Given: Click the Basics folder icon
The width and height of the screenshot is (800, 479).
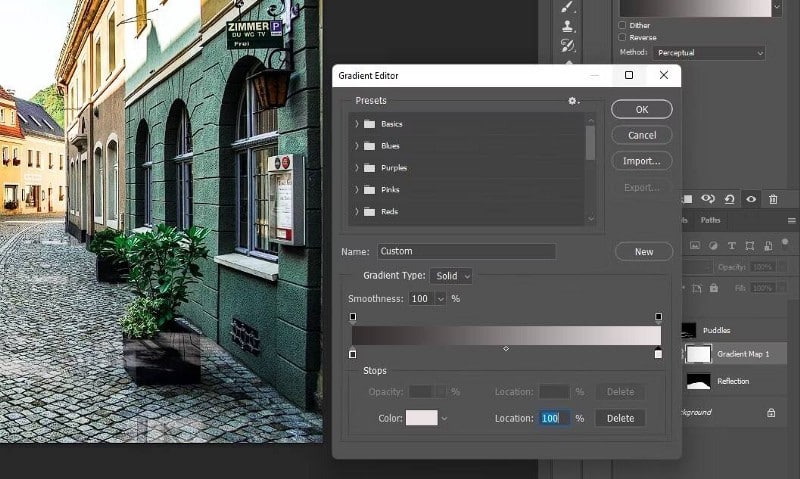Looking at the screenshot, I should [x=369, y=124].
